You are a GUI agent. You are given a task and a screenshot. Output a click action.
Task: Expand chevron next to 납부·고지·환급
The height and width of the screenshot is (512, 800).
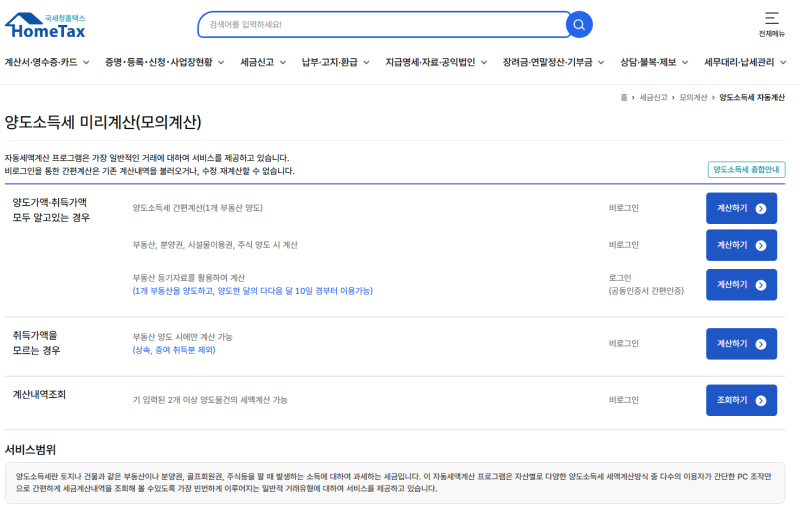pos(366,63)
